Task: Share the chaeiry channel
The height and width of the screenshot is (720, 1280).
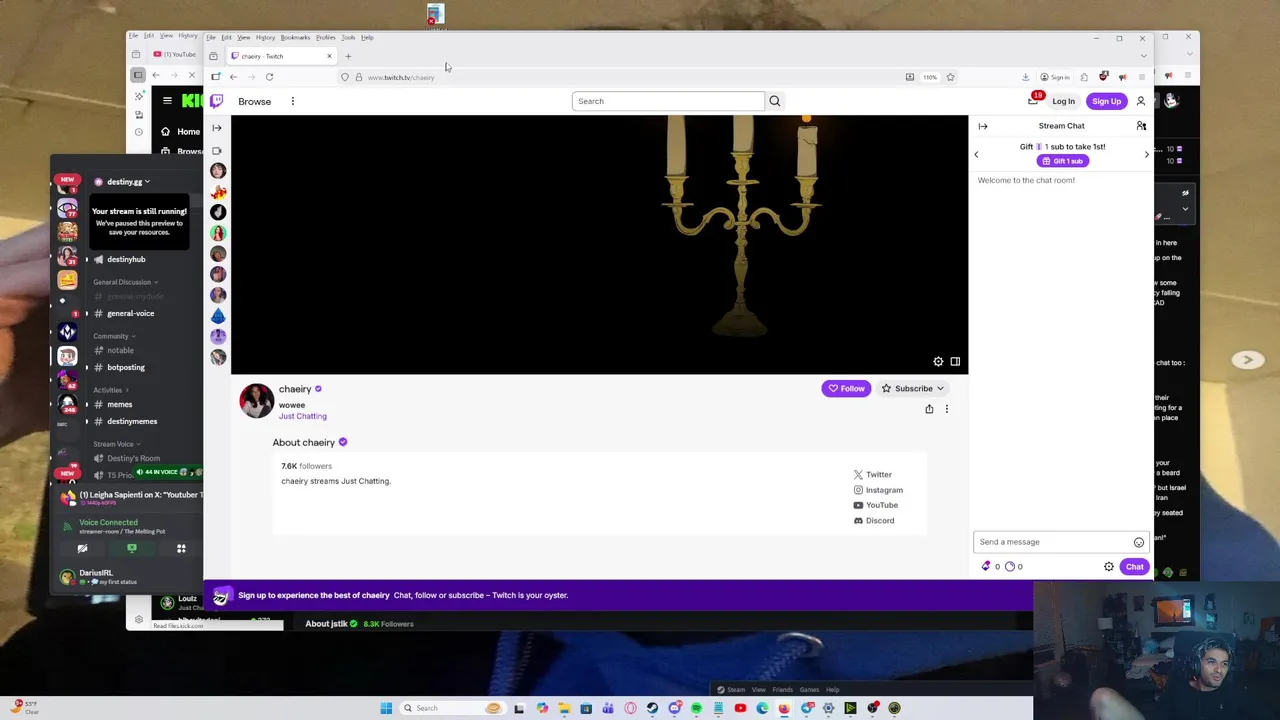Action: pyautogui.click(x=929, y=409)
